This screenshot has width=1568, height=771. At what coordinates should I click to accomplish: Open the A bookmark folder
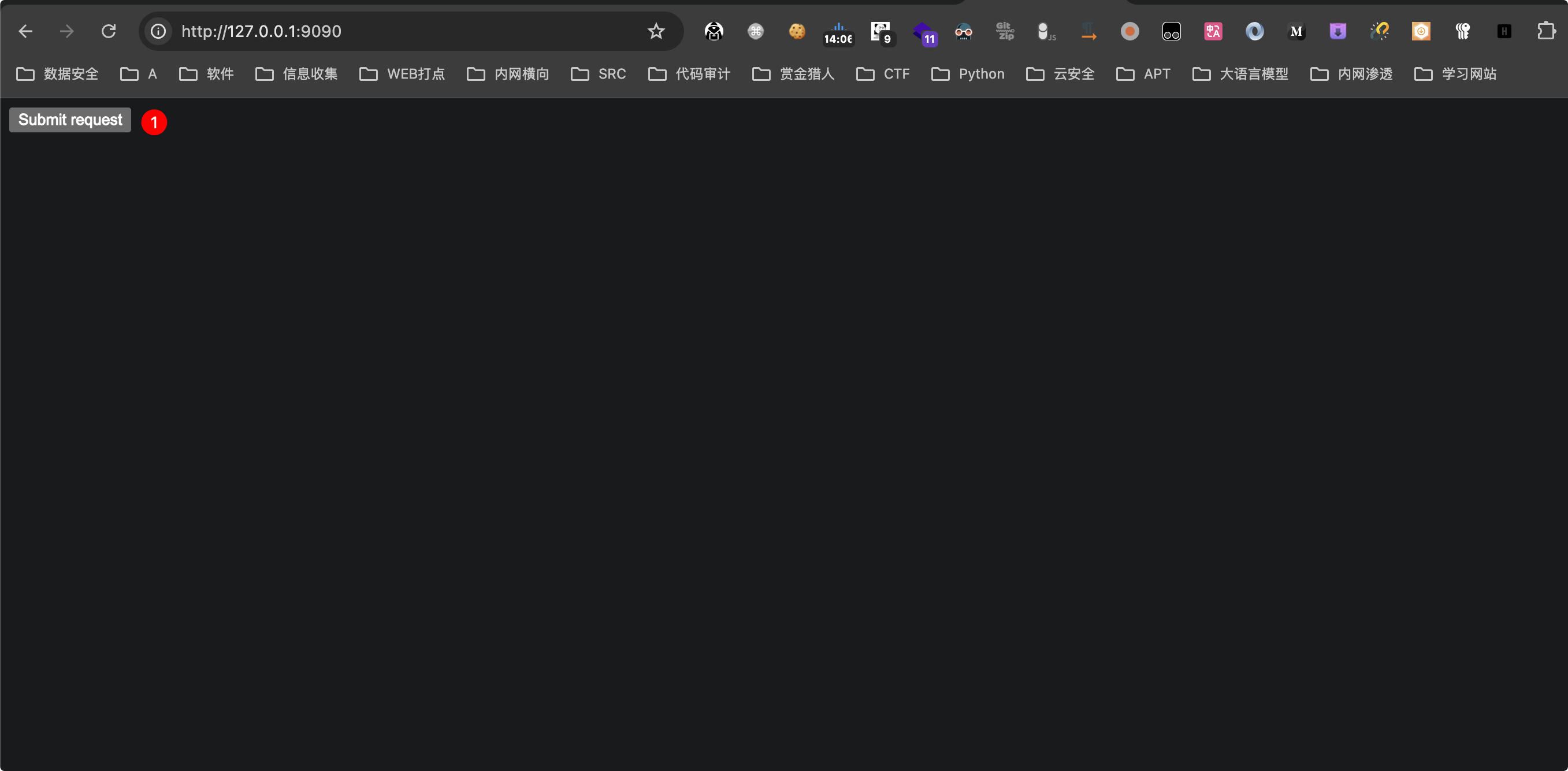click(139, 73)
